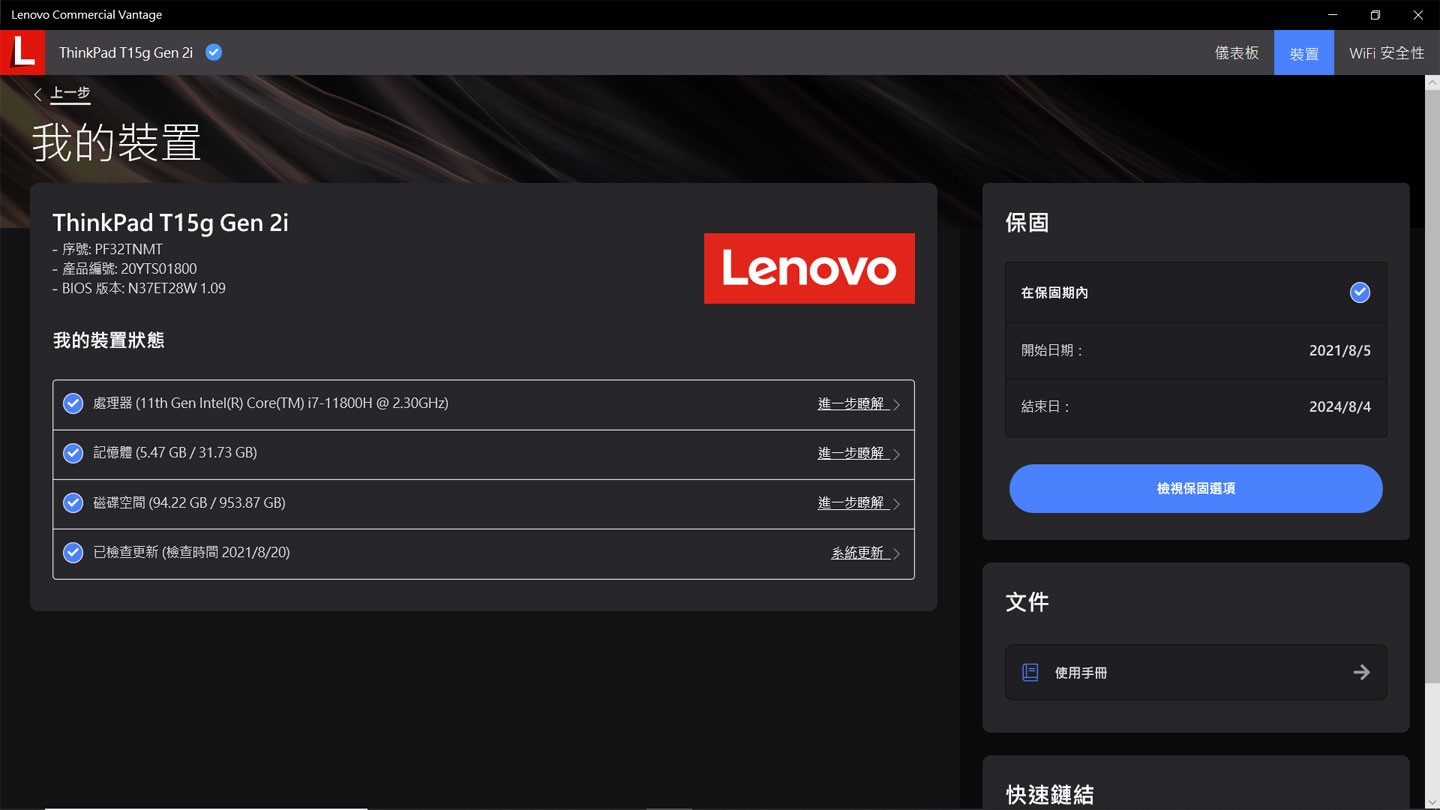This screenshot has height=810, width=1440.
Task: Open the WiFi 安全性 tab
Action: (1386, 53)
